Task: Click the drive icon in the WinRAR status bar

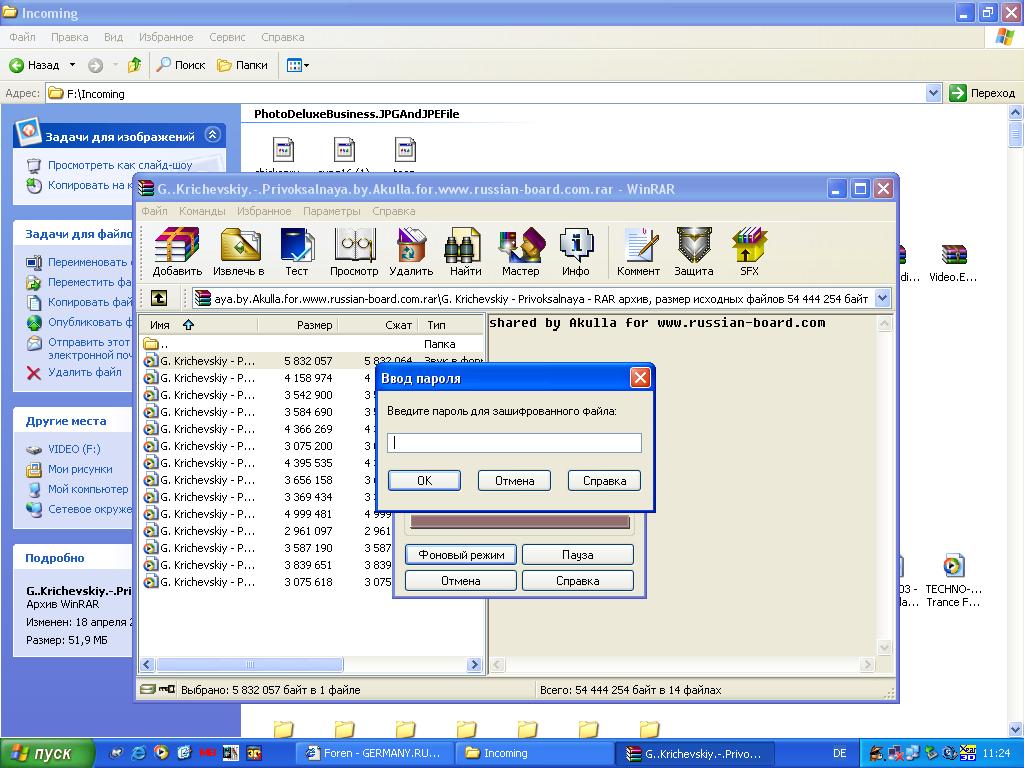Action: [148, 689]
